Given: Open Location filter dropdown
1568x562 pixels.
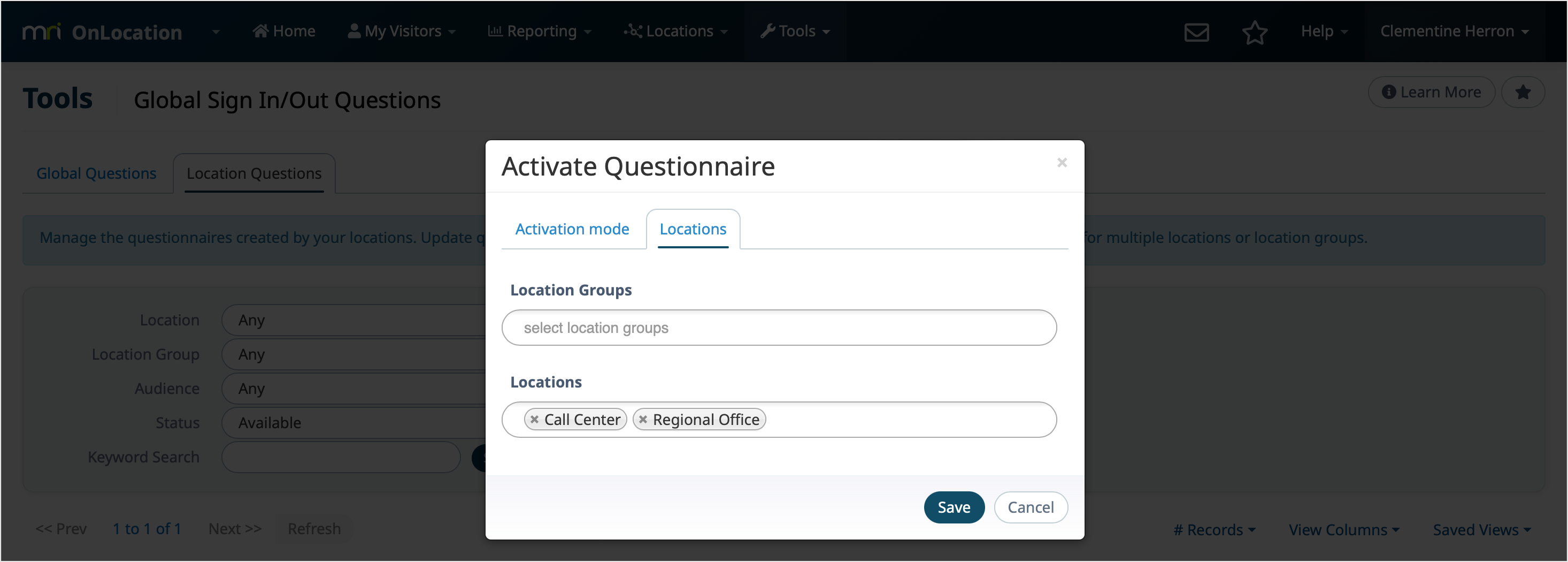Looking at the screenshot, I should [354, 320].
